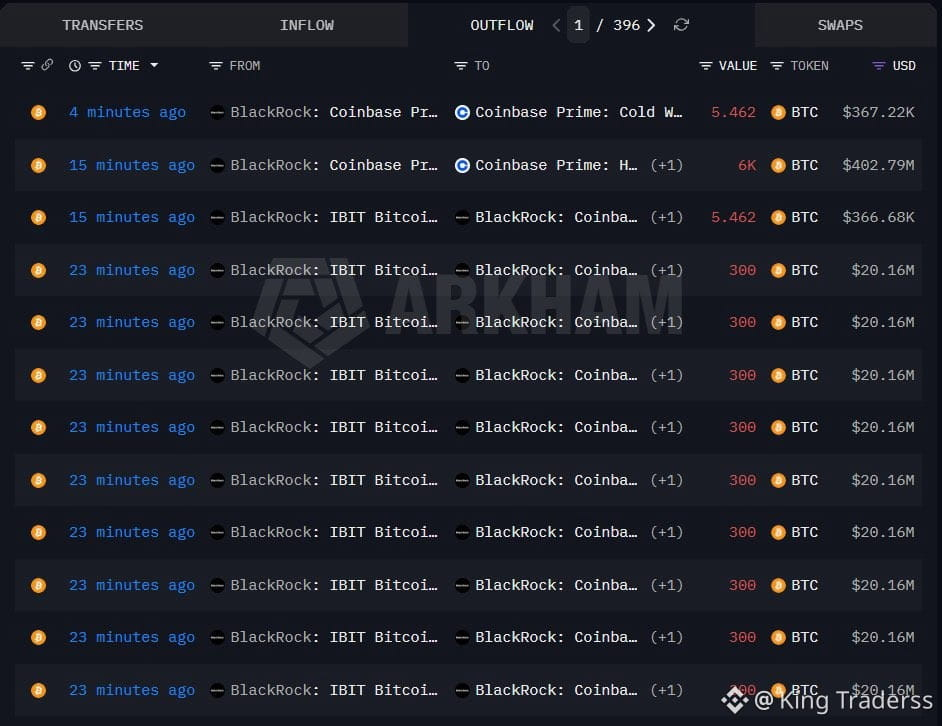
Task: Click BTC token icon in $366.68K row
Action: tap(778, 217)
